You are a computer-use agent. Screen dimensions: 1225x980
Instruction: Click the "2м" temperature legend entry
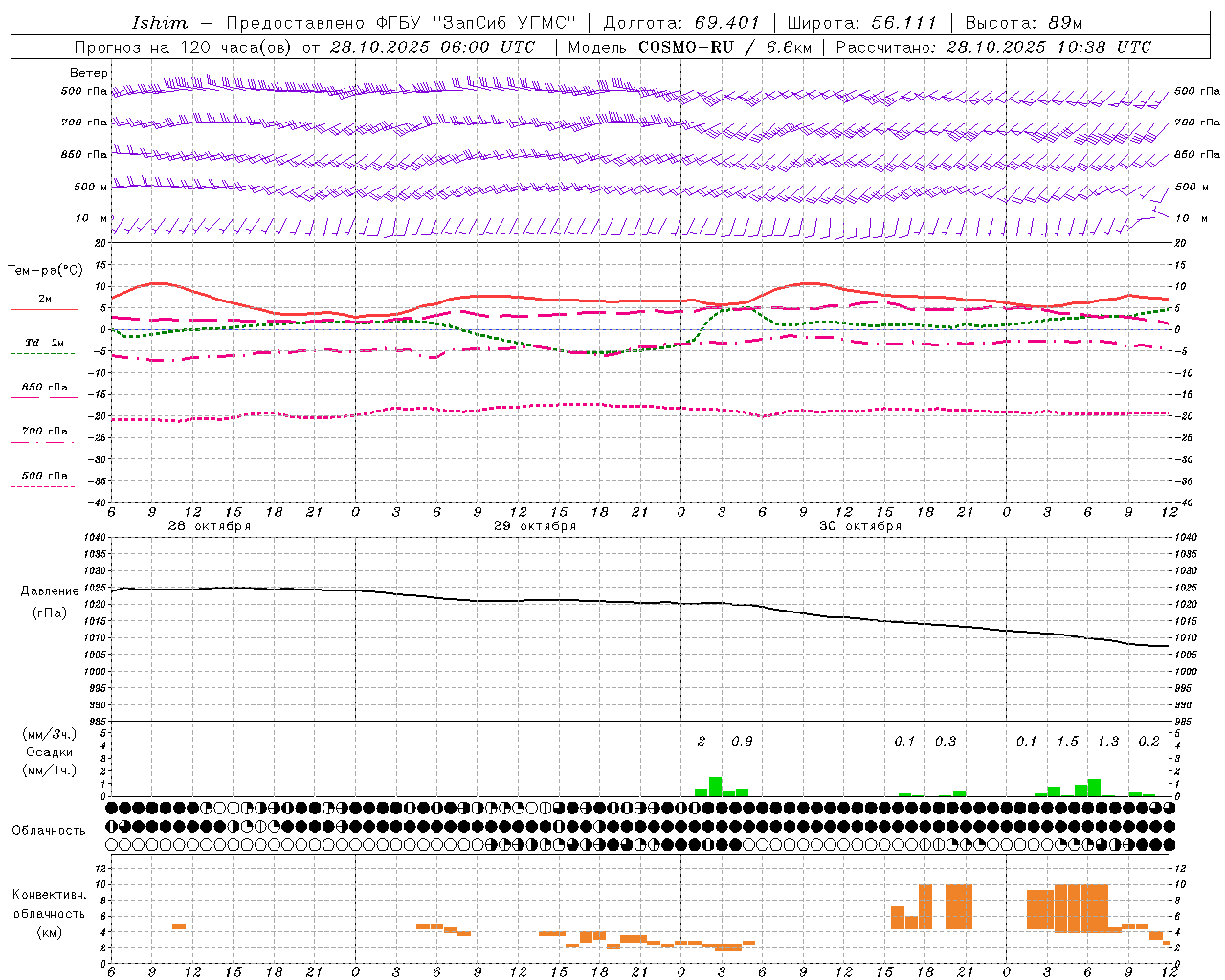pyautogui.click(x=45, y=300)
